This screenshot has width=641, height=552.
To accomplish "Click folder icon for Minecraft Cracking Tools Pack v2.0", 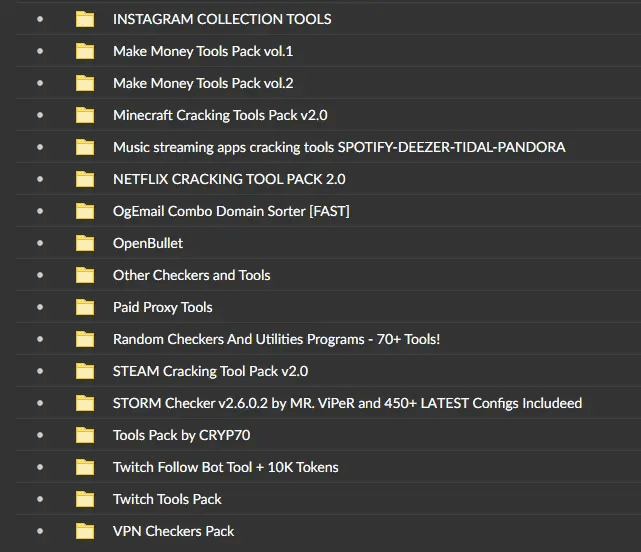I will click(85, 115).
